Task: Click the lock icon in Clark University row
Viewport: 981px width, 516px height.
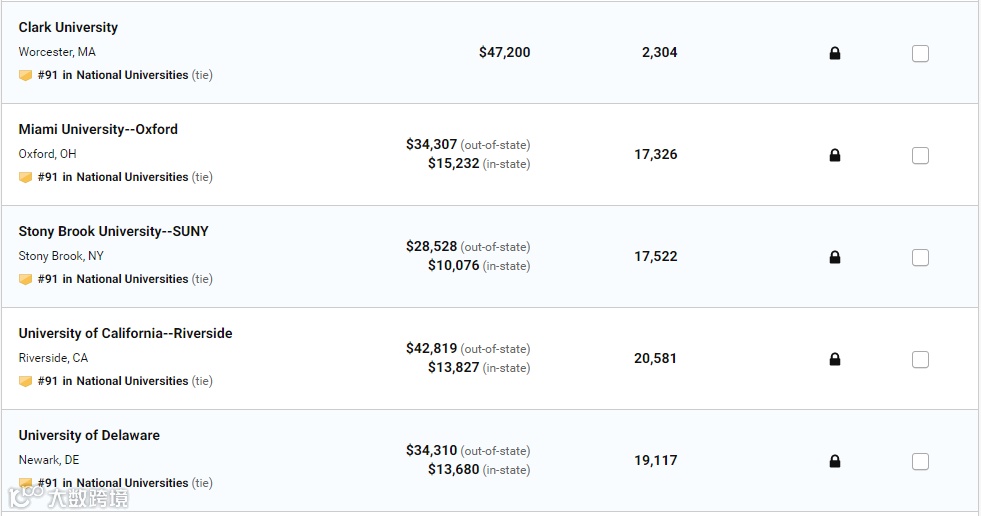Action: click(835, 53)
